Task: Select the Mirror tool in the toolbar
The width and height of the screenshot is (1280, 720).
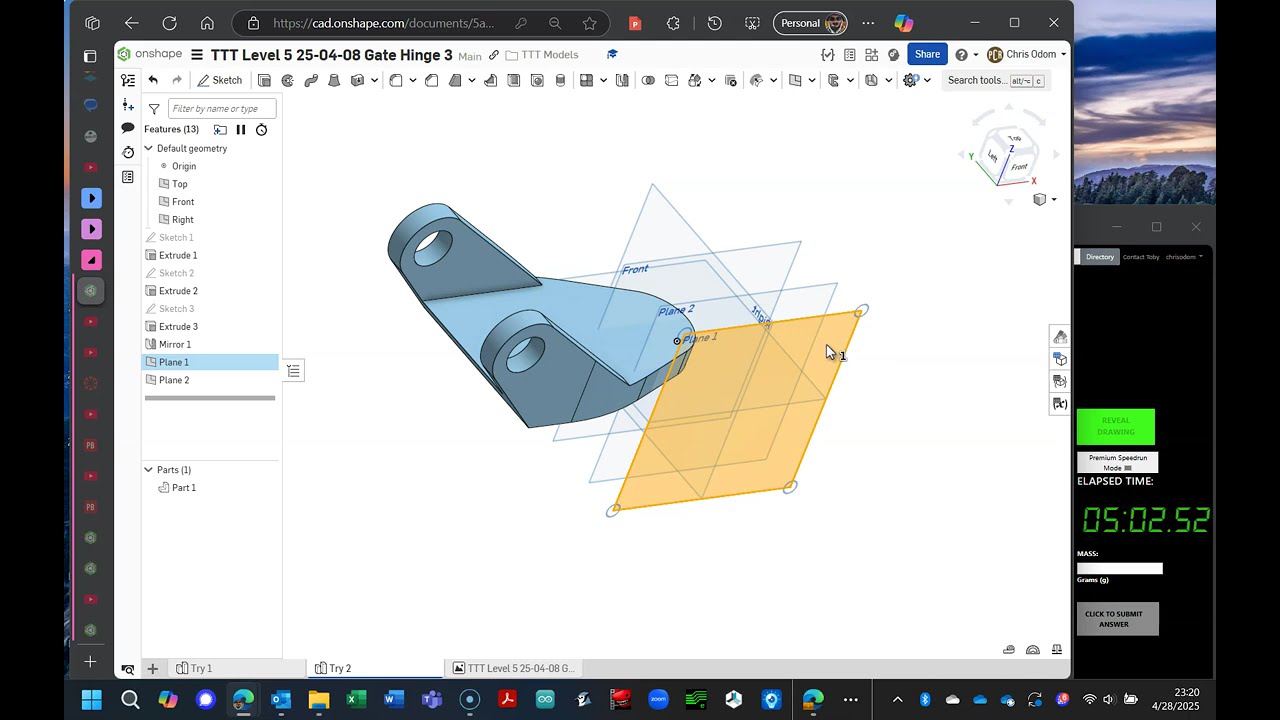Action: (x=622, y=80)
